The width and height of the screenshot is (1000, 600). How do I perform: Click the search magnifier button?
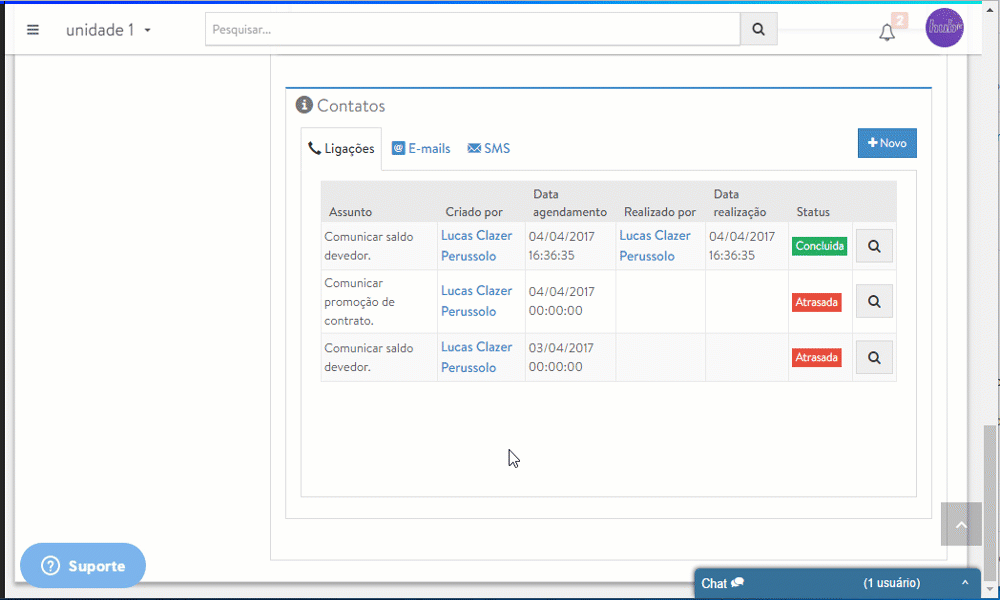pos(758,29)
